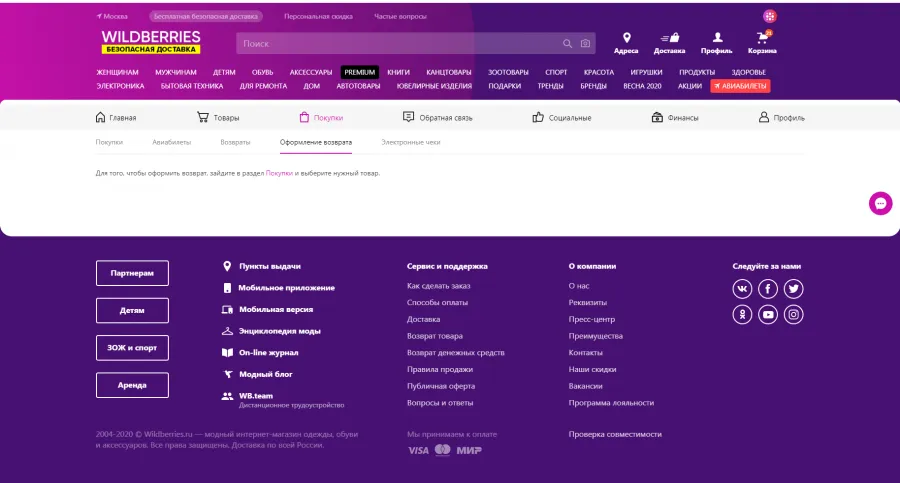900x483 pixels.
Task: Open Товары account tab
Action: [218, 118]
